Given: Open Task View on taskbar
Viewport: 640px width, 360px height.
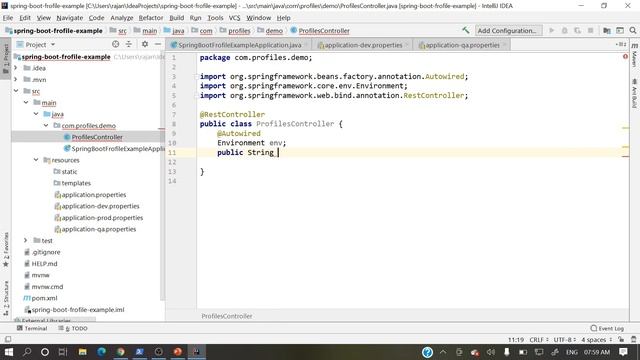Looking at the screenshot, I should tap(63, 352).
